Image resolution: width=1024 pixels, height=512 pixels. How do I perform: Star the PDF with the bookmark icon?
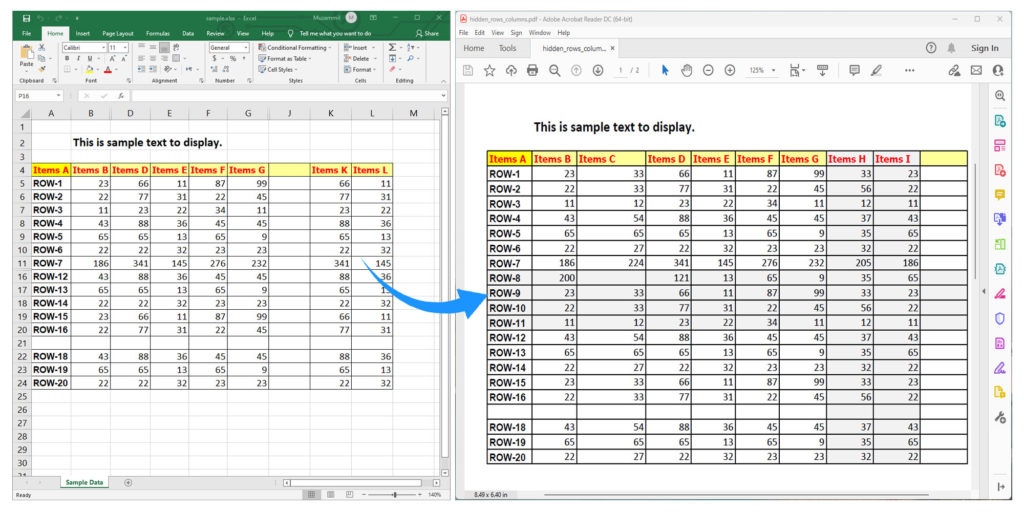coord(490,70)
